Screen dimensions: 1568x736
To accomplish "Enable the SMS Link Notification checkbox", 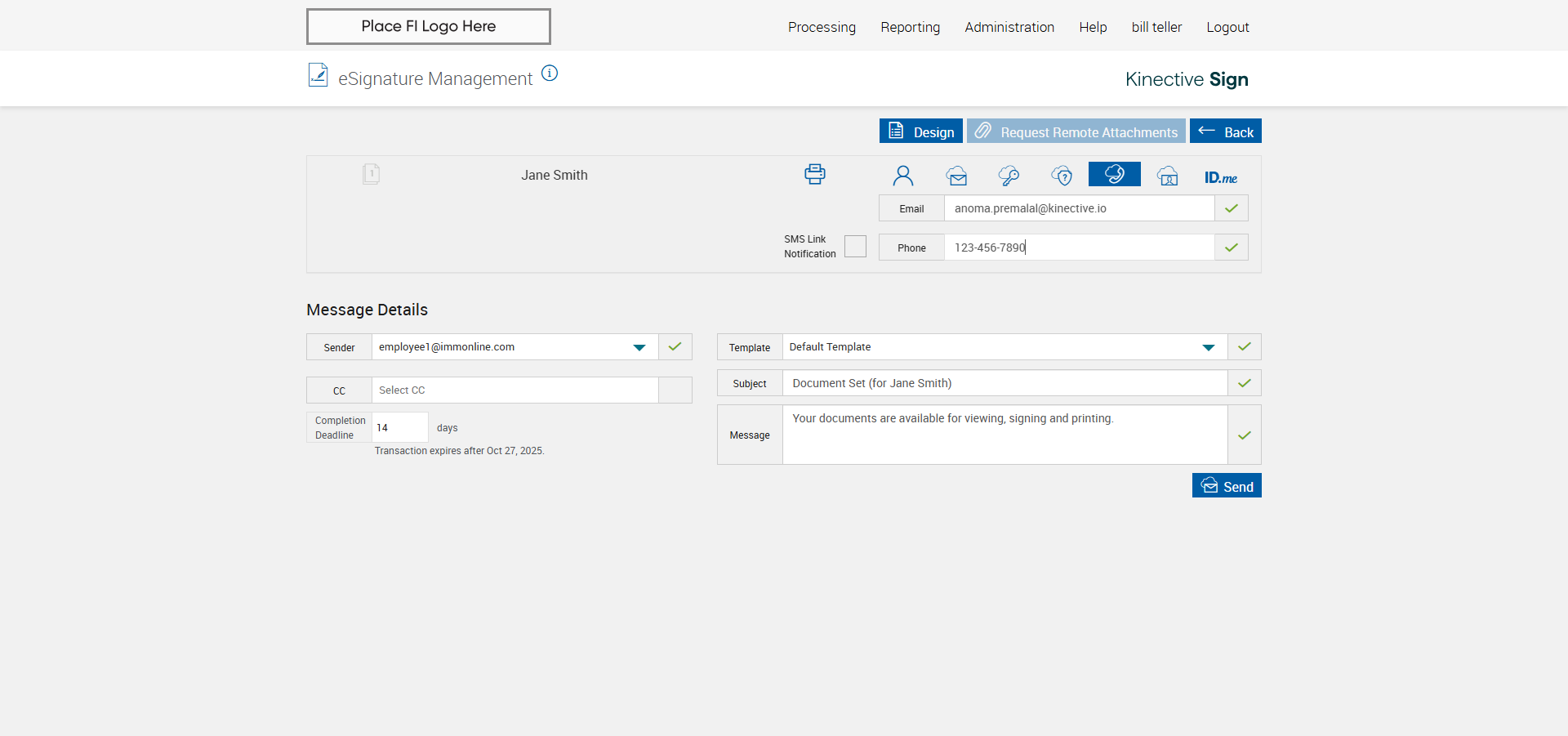I will (855, 247).
